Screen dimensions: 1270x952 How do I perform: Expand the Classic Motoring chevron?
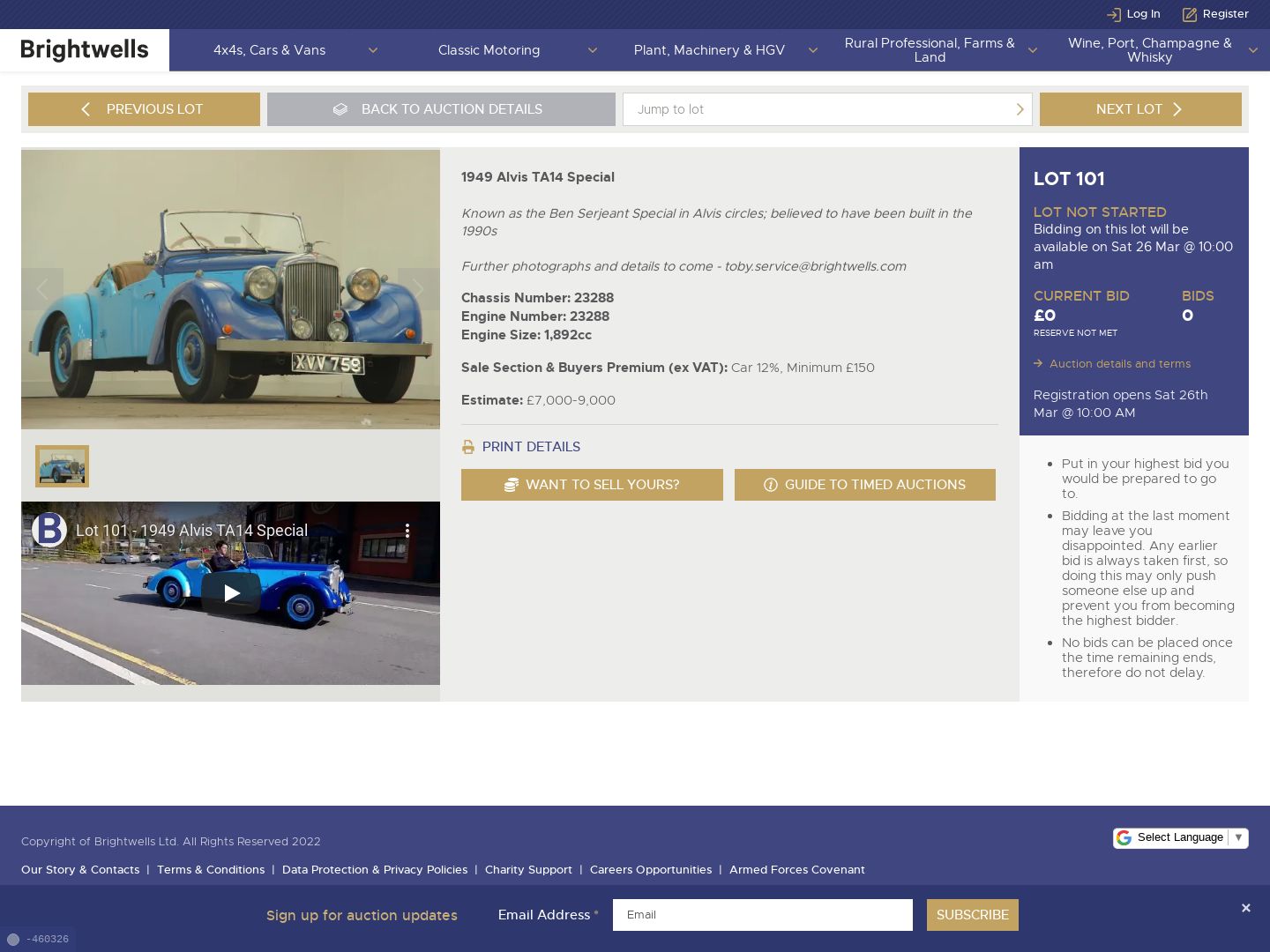tap(593, 50)
